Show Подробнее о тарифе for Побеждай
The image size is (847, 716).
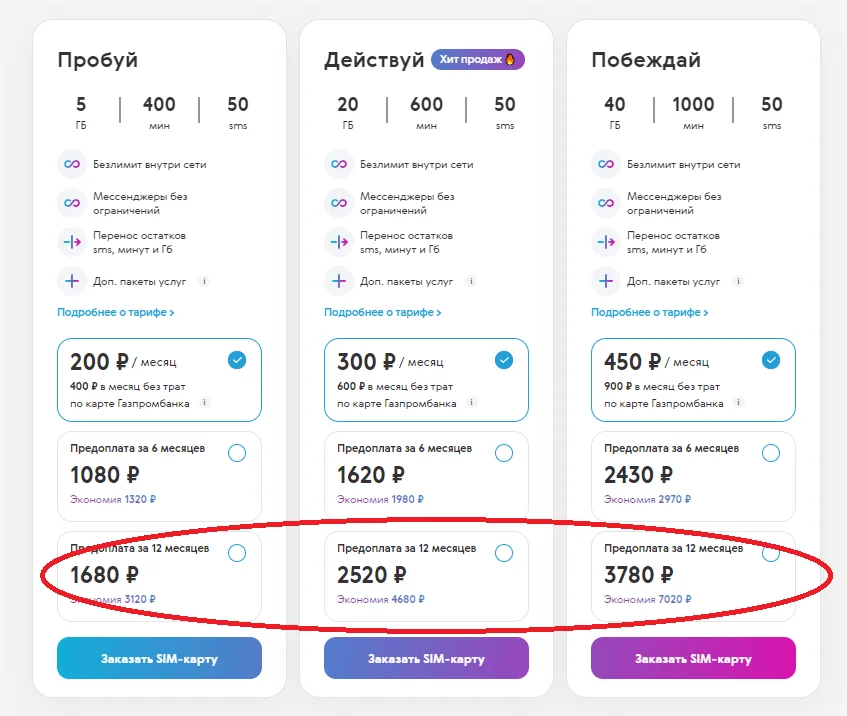pyautogui.click(x=650, y=312)
